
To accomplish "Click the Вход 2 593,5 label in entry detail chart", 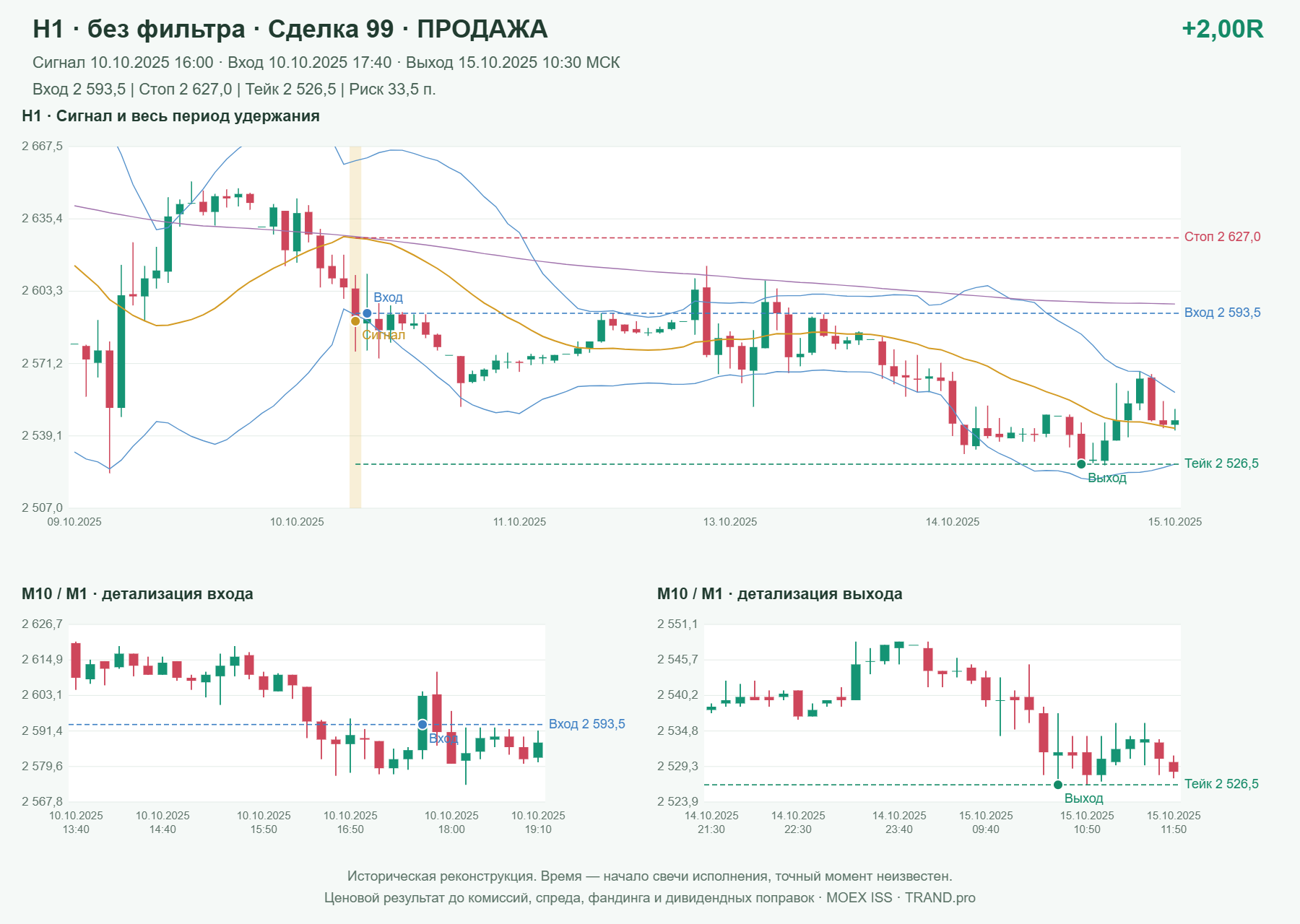I will [x=586, y=724].
